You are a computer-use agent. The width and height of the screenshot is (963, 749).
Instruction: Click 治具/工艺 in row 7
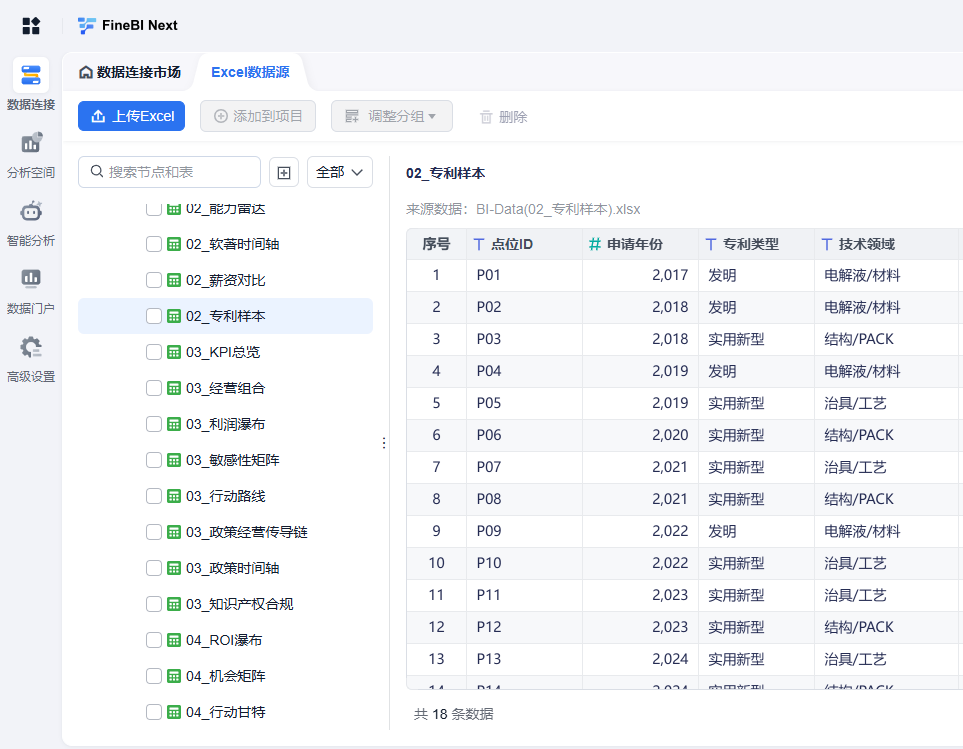click(x=856, y=467)
